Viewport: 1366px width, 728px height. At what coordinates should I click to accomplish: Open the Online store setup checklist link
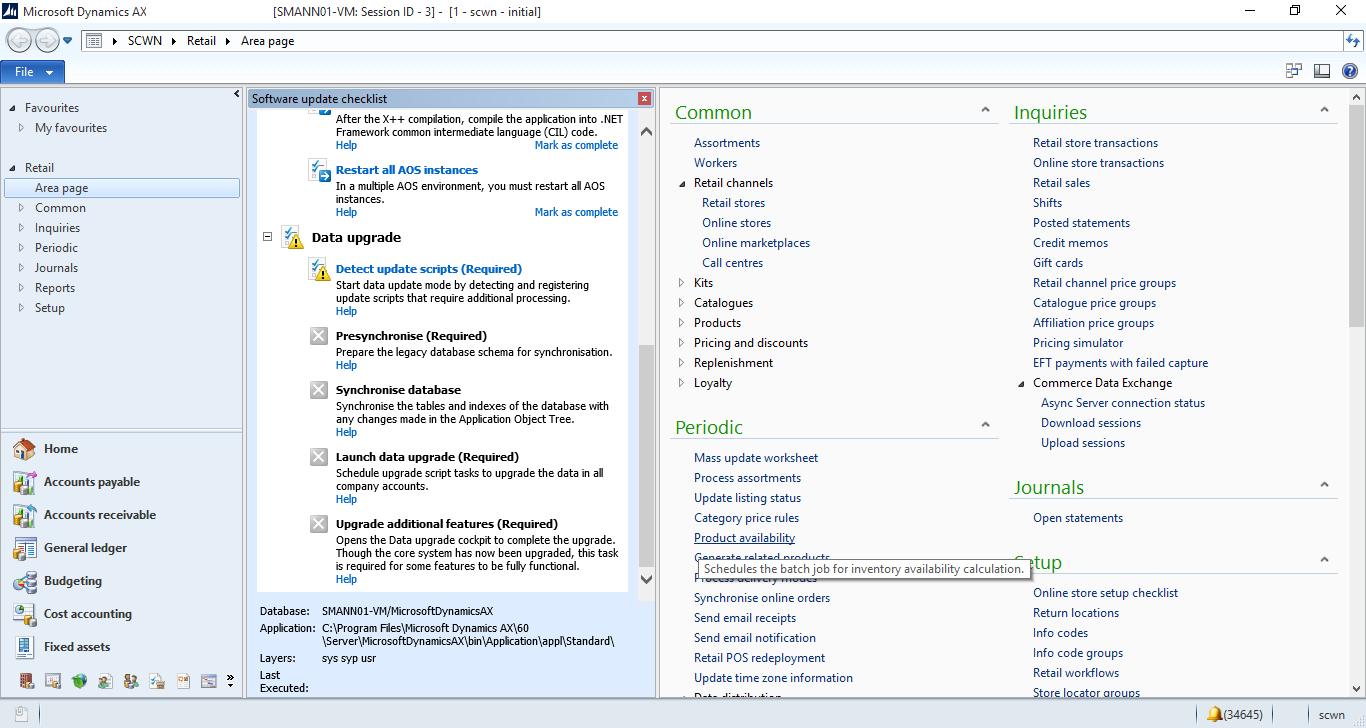pos(1105,593)
